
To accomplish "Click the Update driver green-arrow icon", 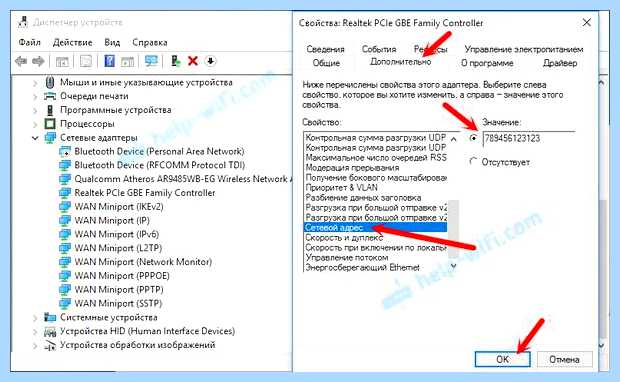I will [175, 61].
